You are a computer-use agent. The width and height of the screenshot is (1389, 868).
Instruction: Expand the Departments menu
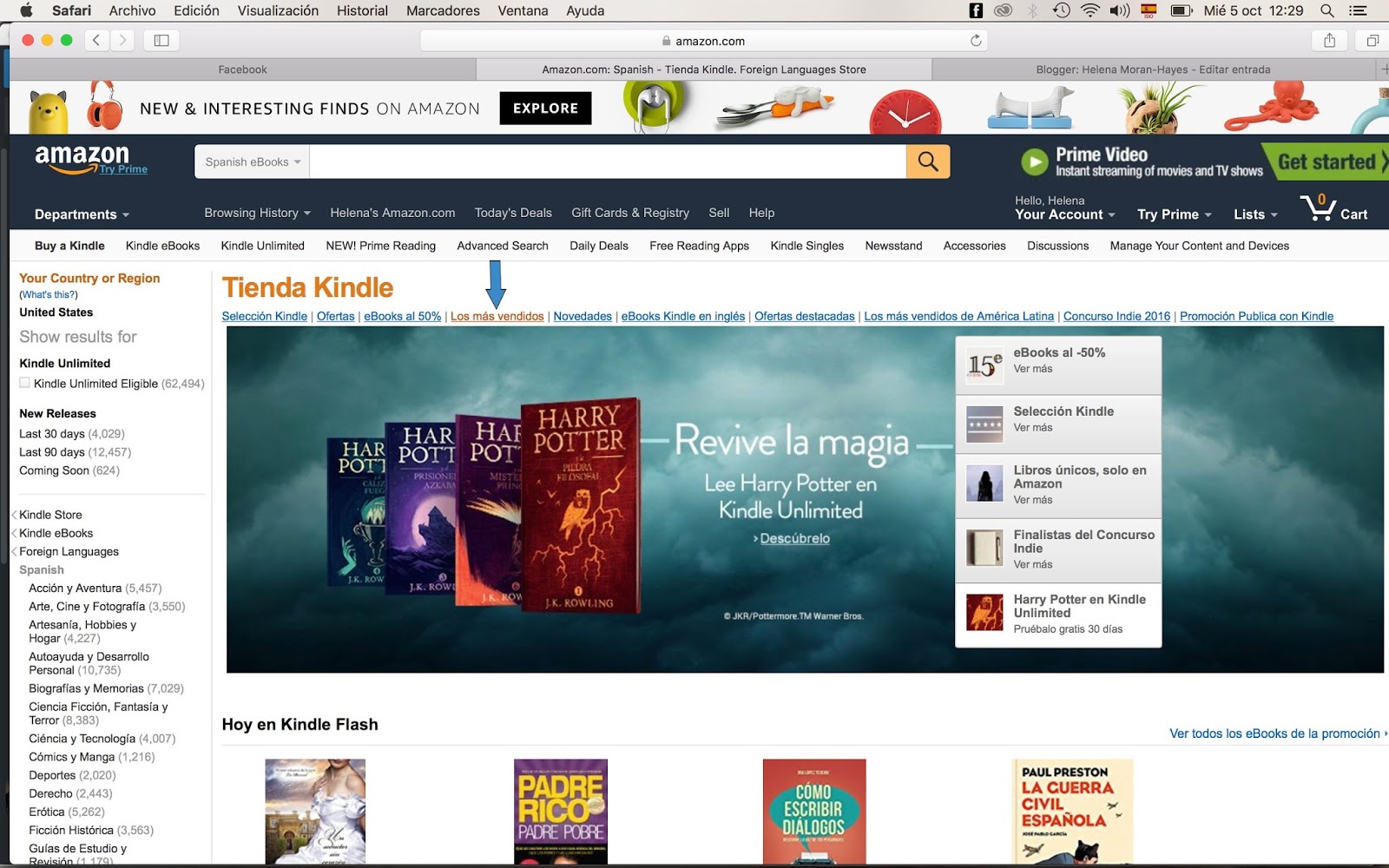pos(82,214)
